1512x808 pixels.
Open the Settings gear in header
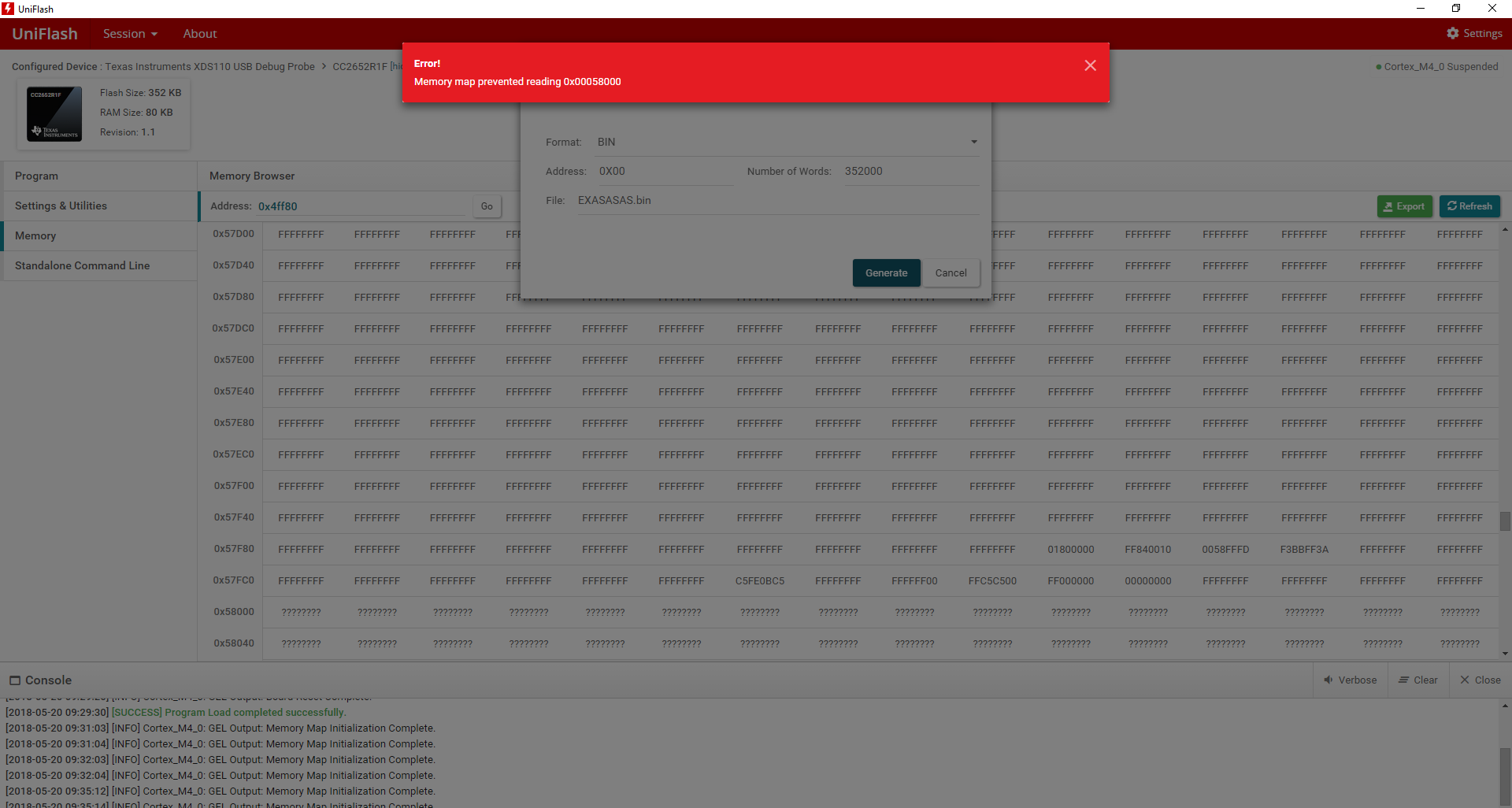tap(1474, 33)
